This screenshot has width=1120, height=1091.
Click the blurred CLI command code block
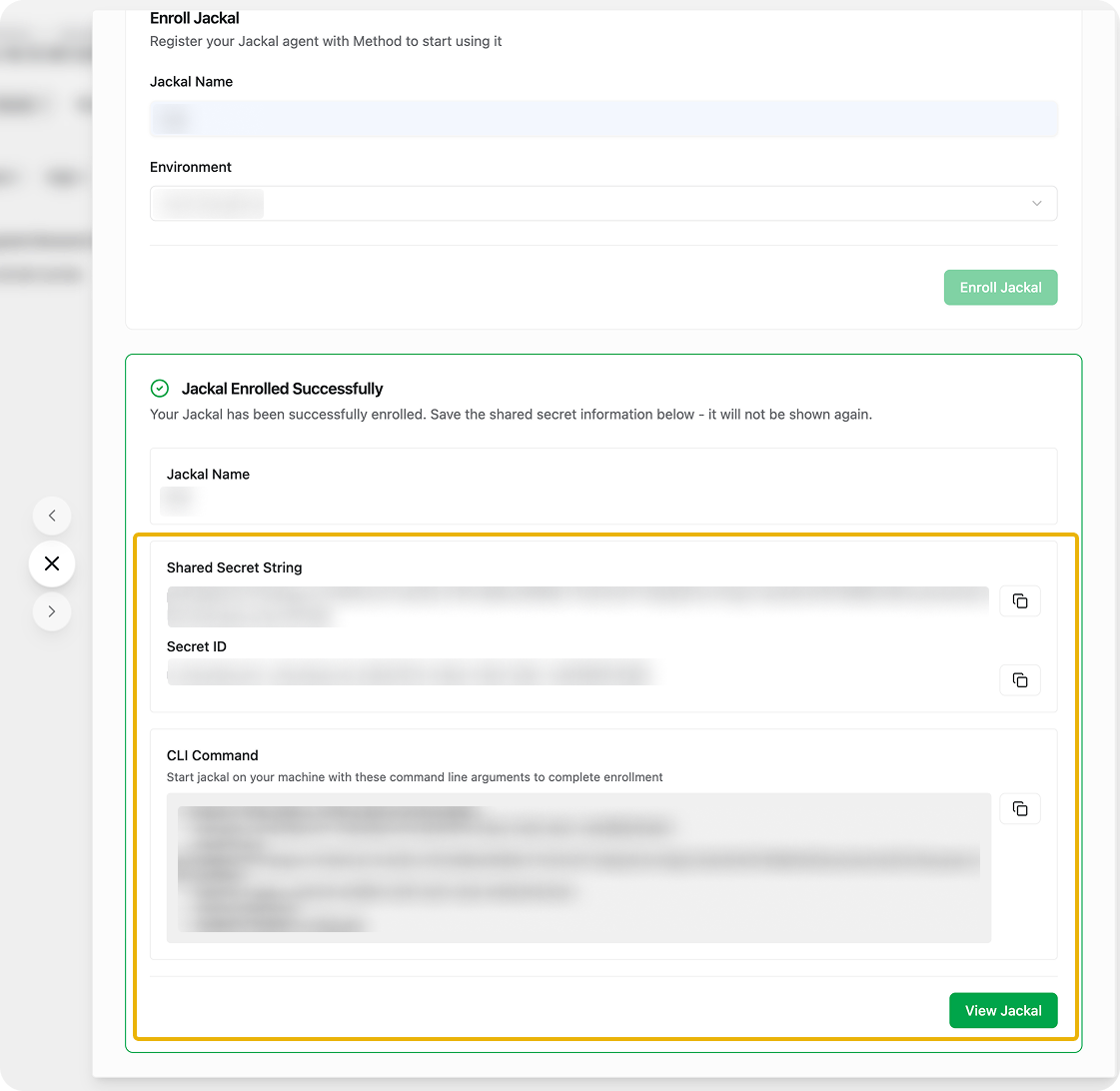pyautogui.click(x=578, y=867)
